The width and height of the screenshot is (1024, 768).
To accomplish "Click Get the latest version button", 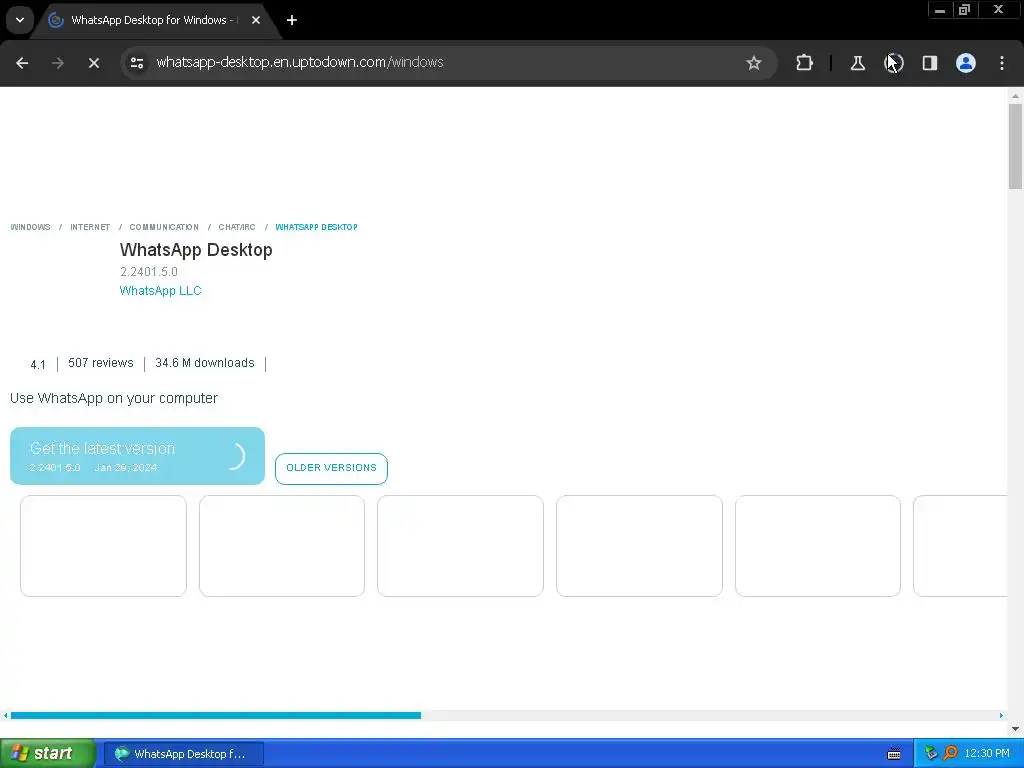I will pyautogui.click(x=137, y=456).
